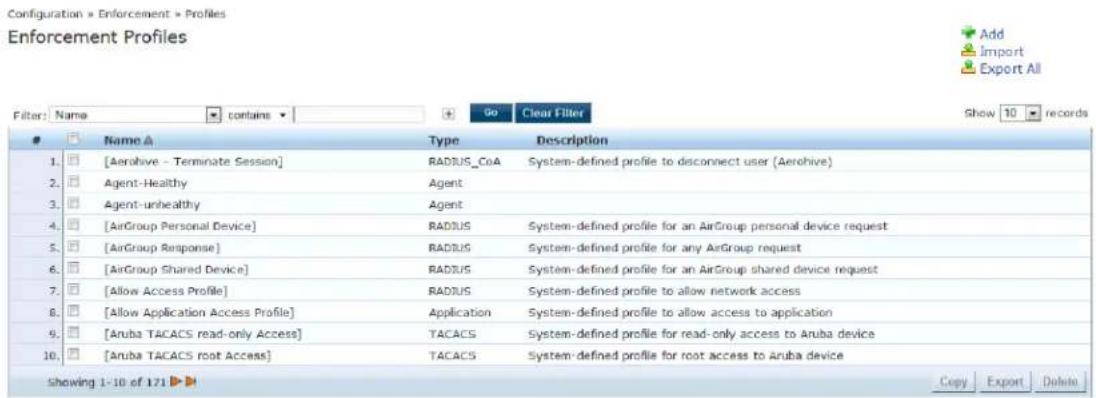Screen dimensions: 1096x398
Task: Open [AirGroup Personal Device] profile
Action: point(180,227)
